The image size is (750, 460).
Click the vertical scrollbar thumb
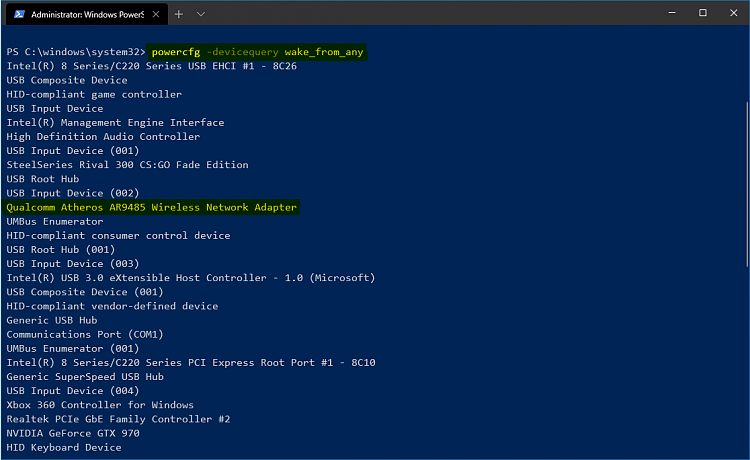pos(747,184)
